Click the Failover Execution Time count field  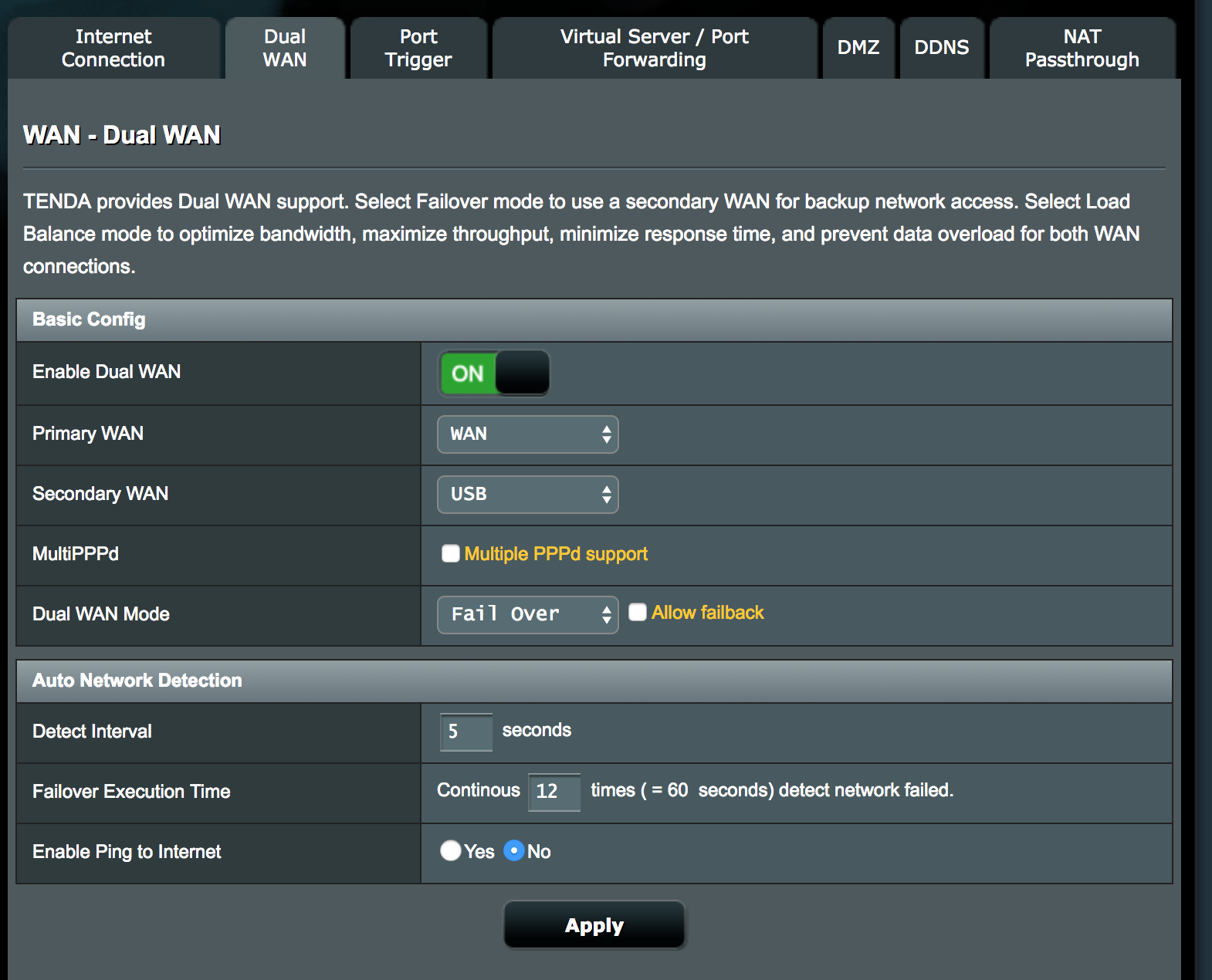pos(554,792)
